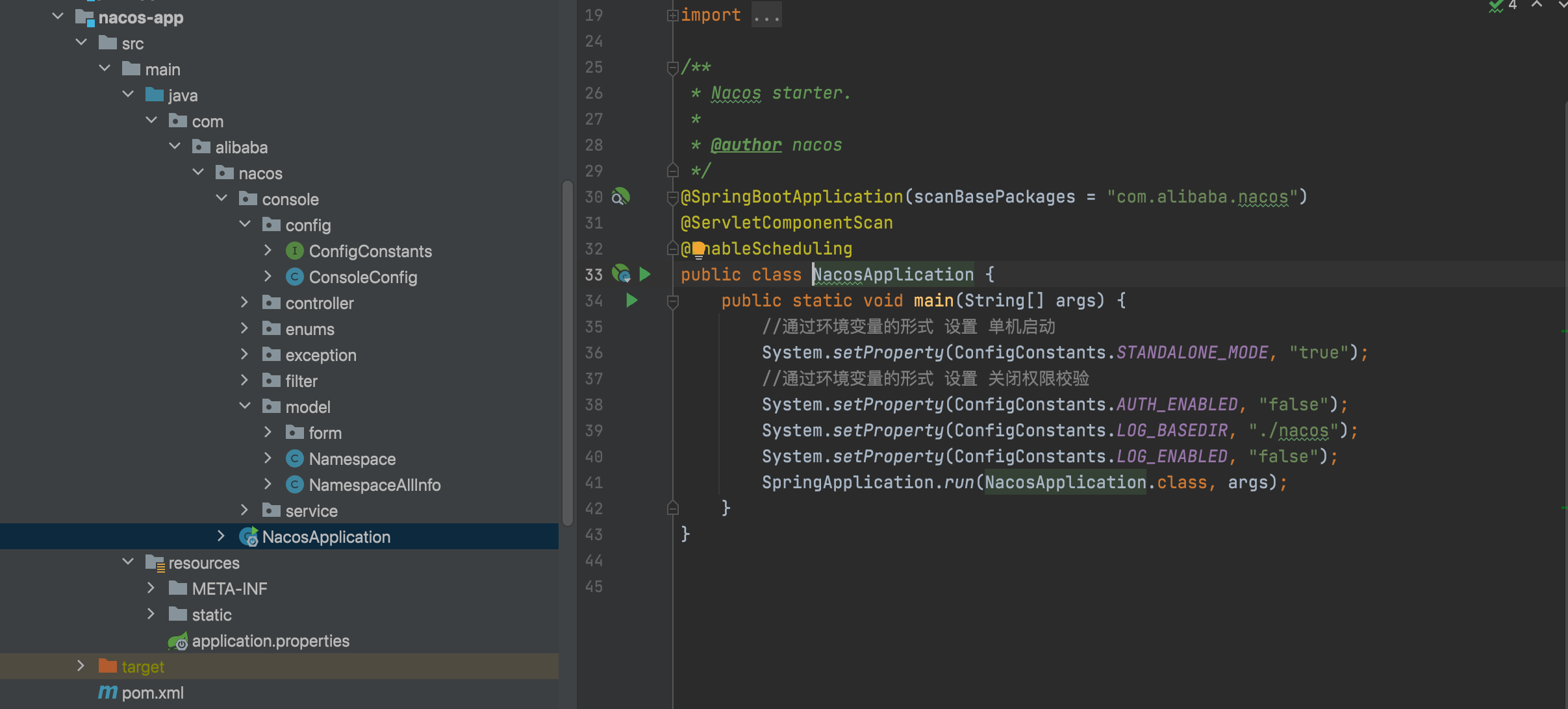Select the ConfigConstants interface icon
Screen dimensions: 1568x709
tap(295, 251)
